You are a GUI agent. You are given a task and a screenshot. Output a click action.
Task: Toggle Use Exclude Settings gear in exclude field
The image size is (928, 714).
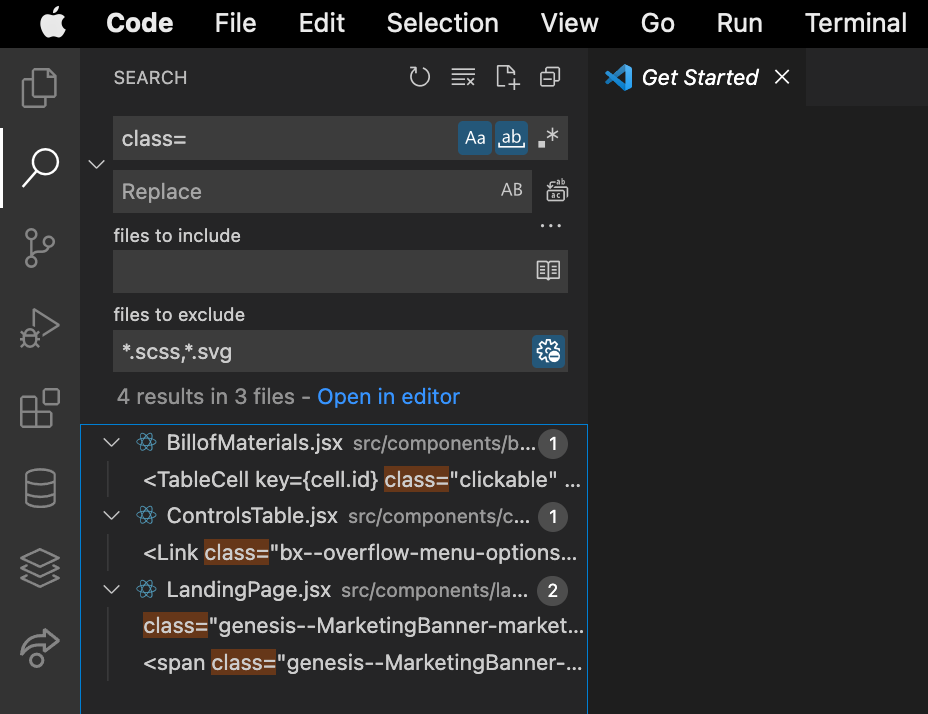[548, 351]
